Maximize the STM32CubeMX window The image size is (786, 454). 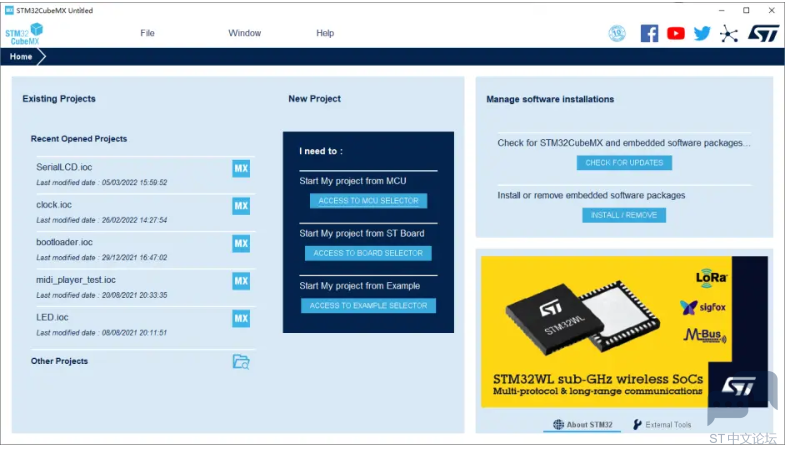click(746, 10)
